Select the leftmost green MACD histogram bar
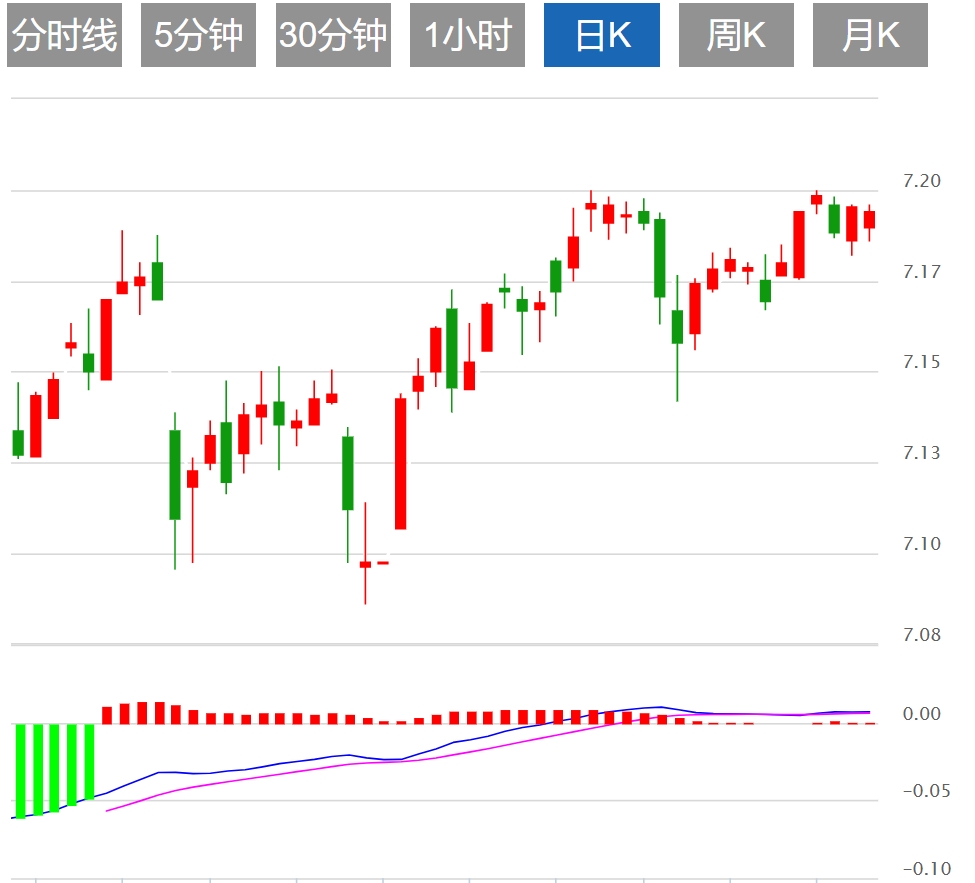 [x=19, y=770]
